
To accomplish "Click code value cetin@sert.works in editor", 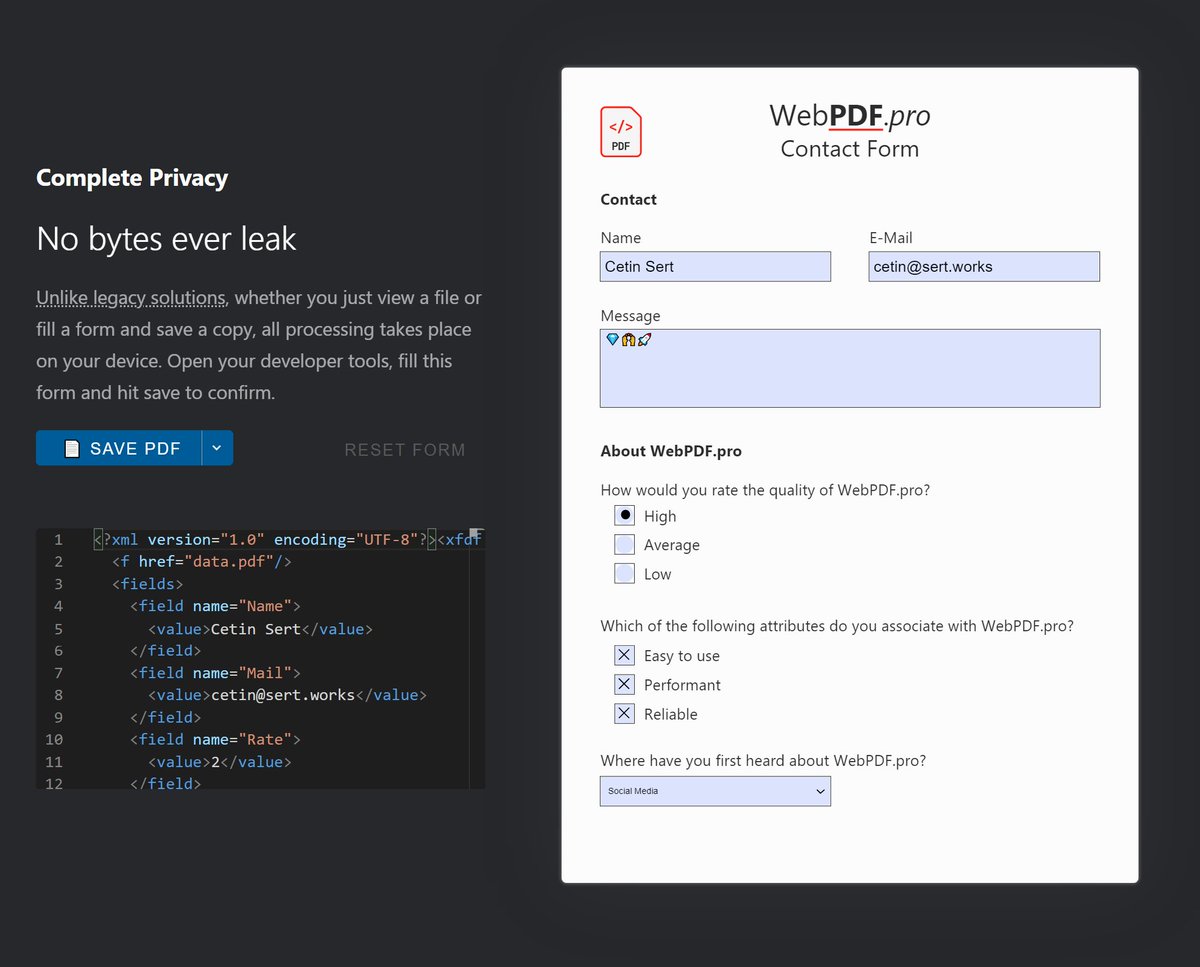I will [283, 695].
